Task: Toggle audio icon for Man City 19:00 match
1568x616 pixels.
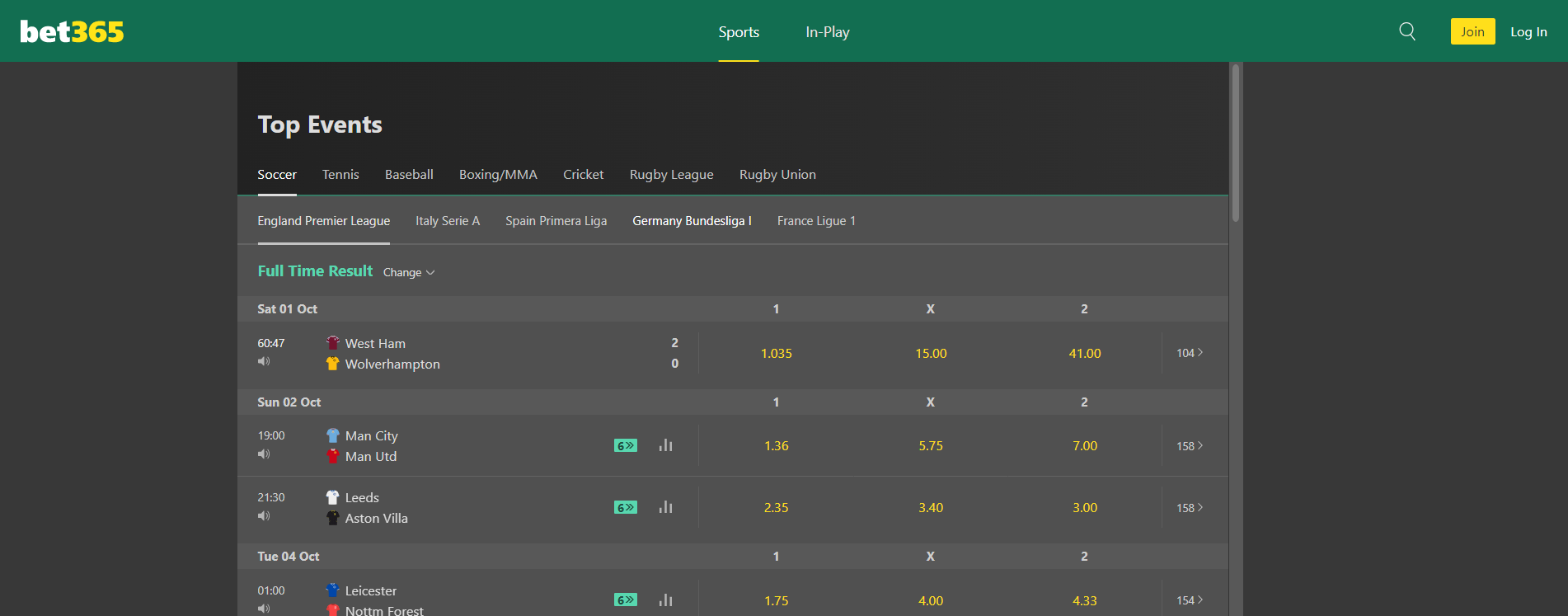Action: pos(264,454)
